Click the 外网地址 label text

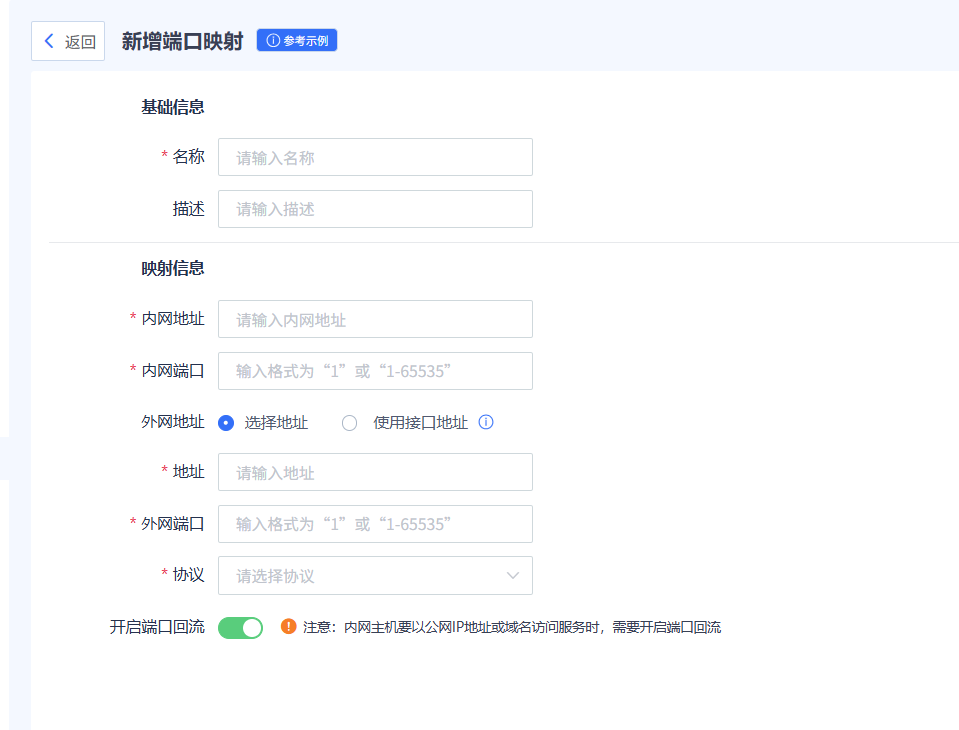coord(172,422)
